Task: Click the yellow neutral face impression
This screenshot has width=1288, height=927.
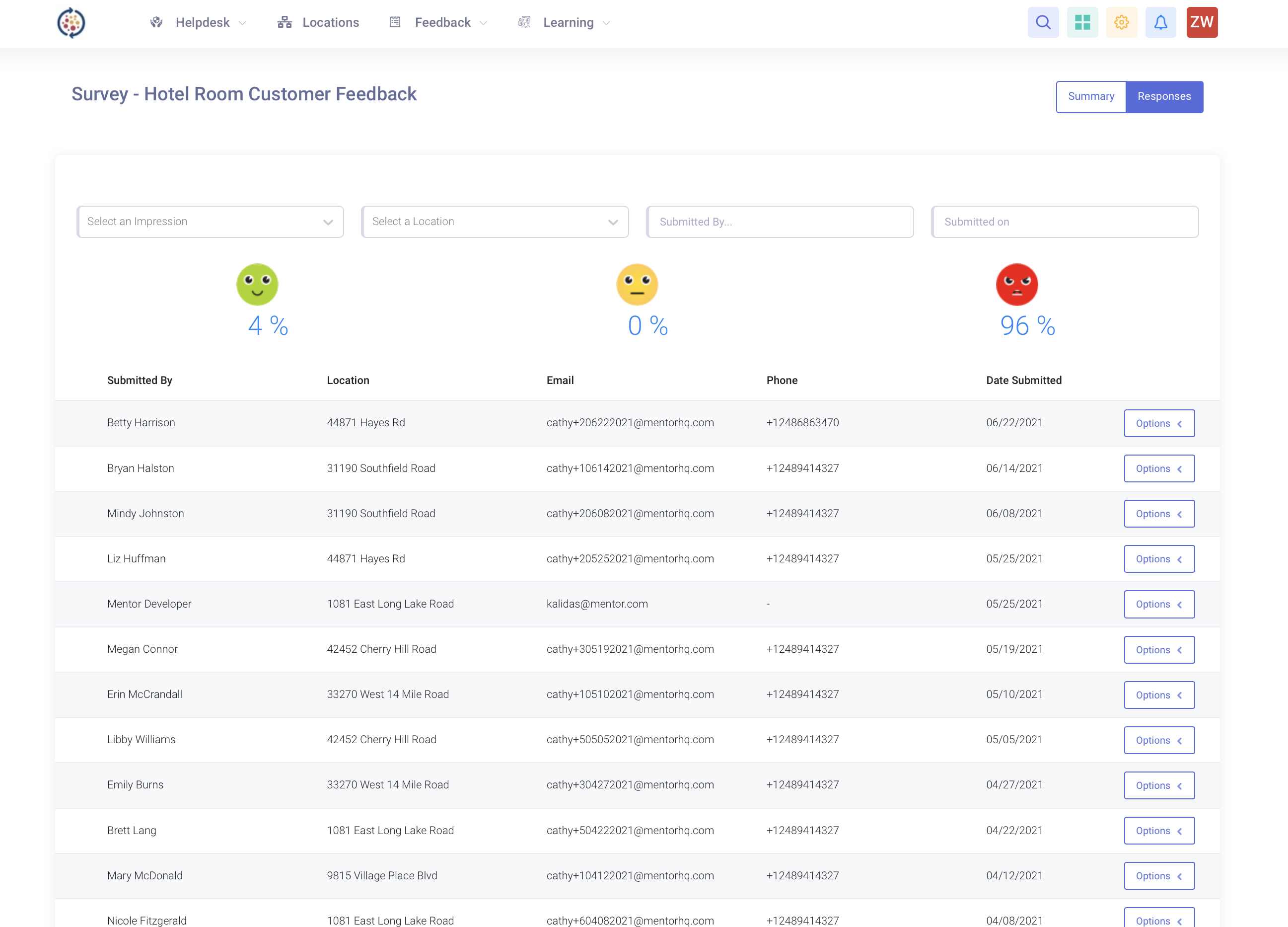Action: 637,284
